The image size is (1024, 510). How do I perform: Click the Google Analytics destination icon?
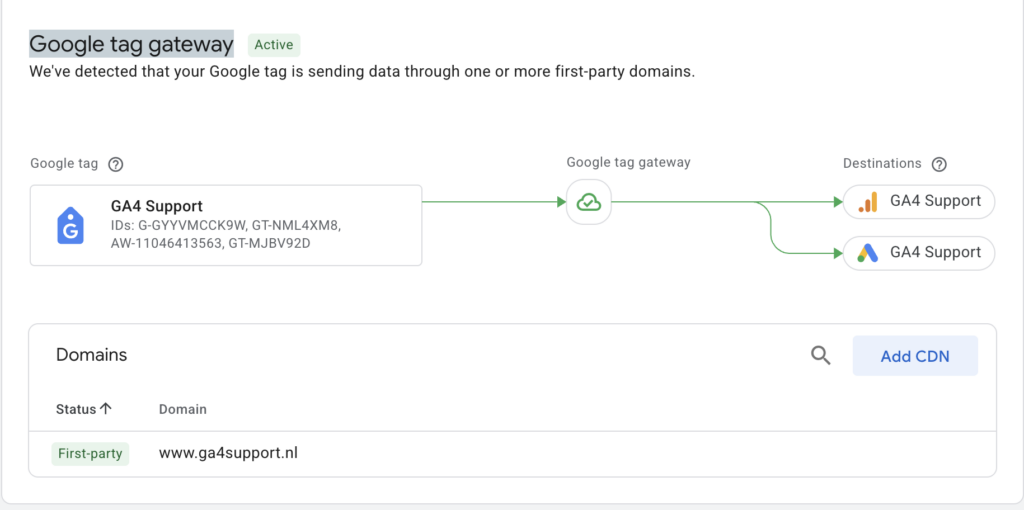868,201
